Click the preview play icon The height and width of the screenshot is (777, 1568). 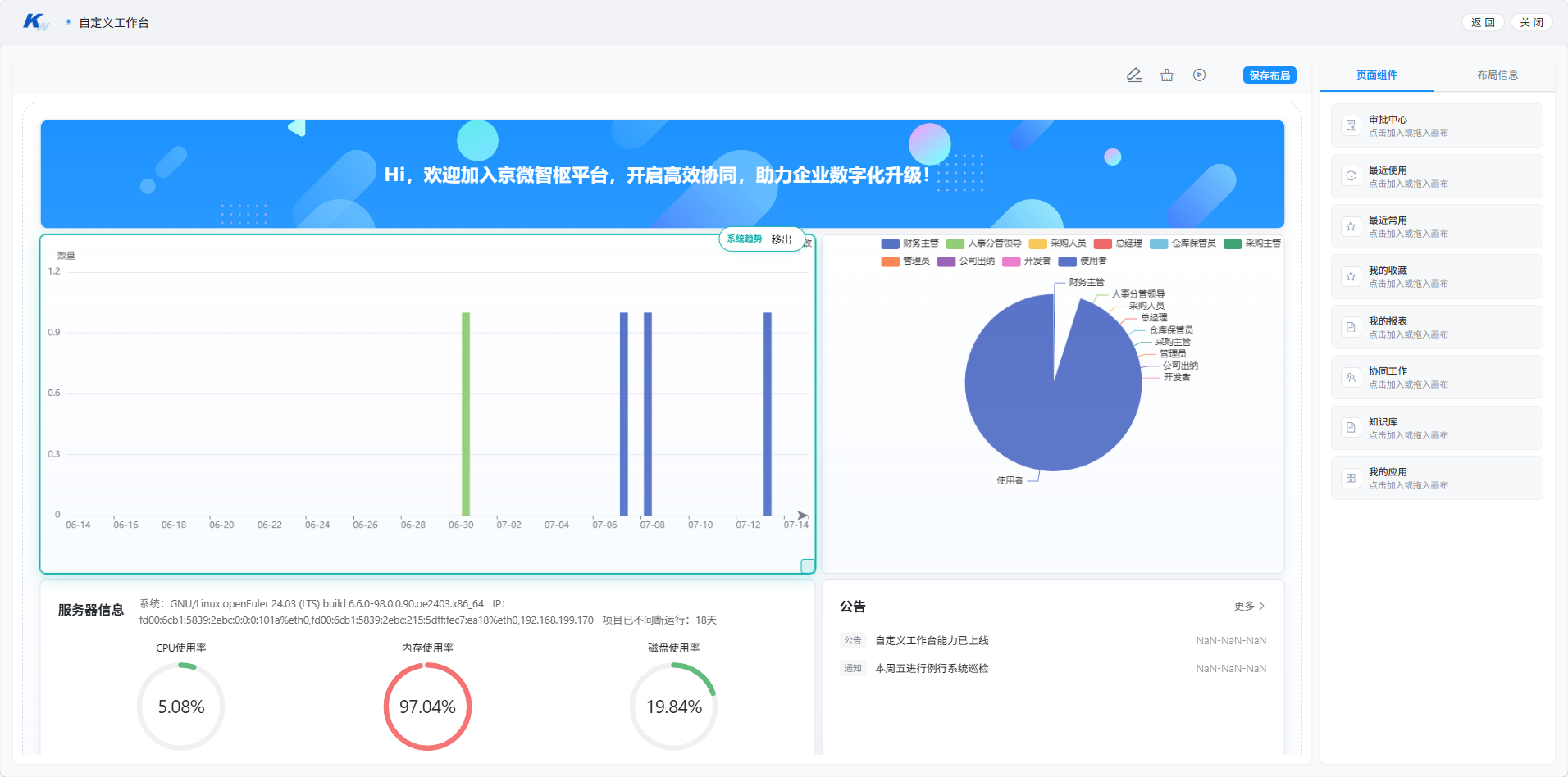[x=1200, y=75]
